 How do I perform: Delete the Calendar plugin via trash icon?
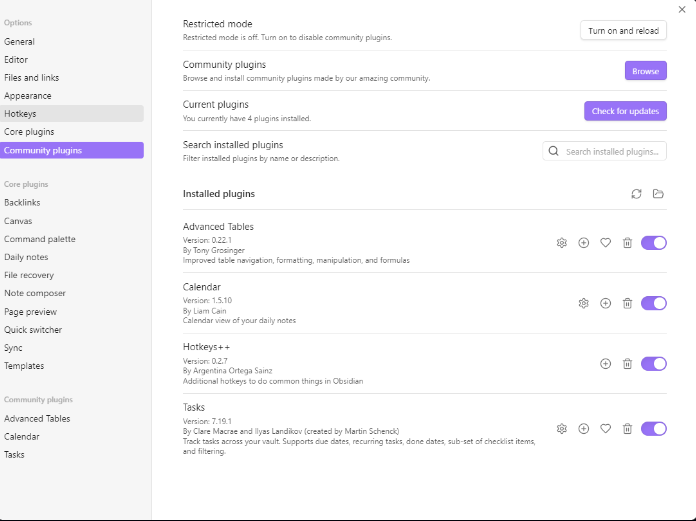click(627, 304)
